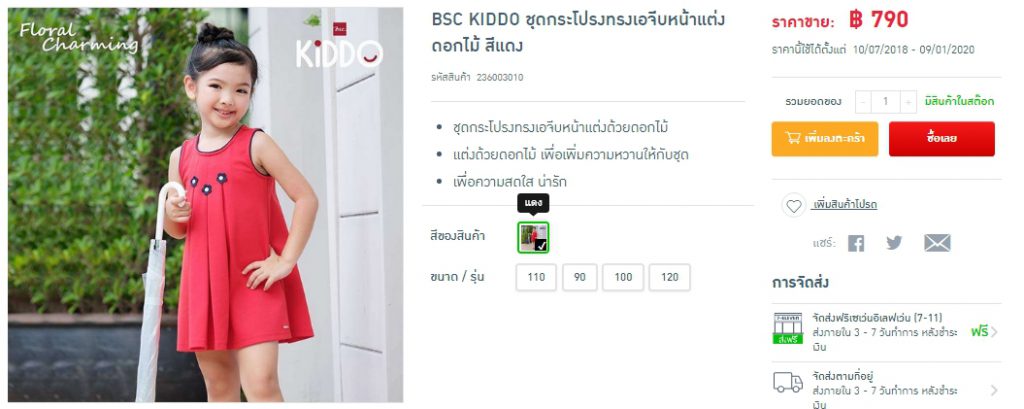The width and height of the screenshot is (1024, 409).
Task: Click the shopping cart icon on orange button
Action: (793, 138)
